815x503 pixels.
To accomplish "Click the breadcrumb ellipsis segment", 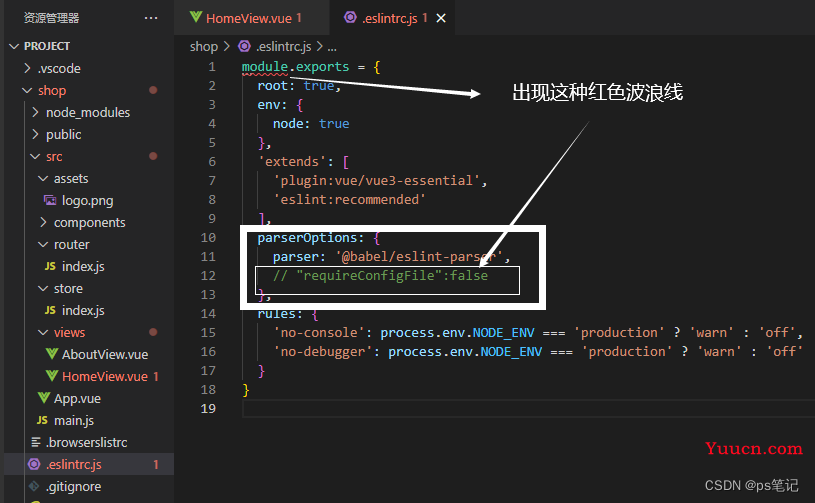I will [x=332, y=47].
